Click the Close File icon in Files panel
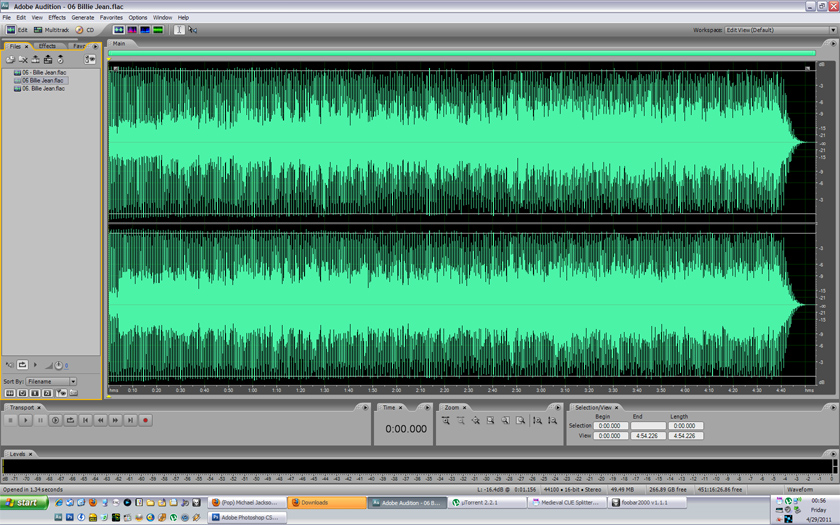This screenshot has height=525, width=840. [23, 59]
